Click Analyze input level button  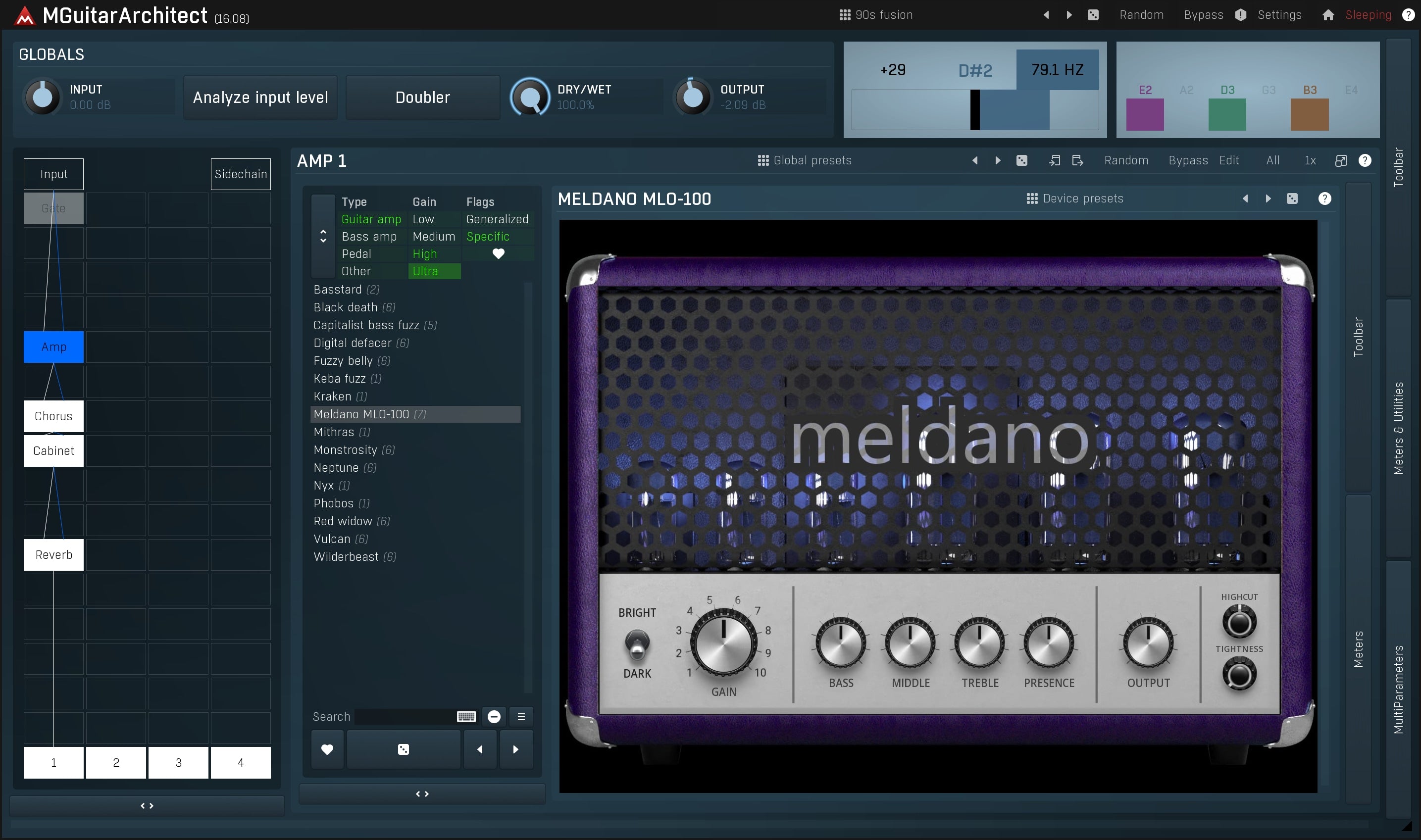pos(260,98)
